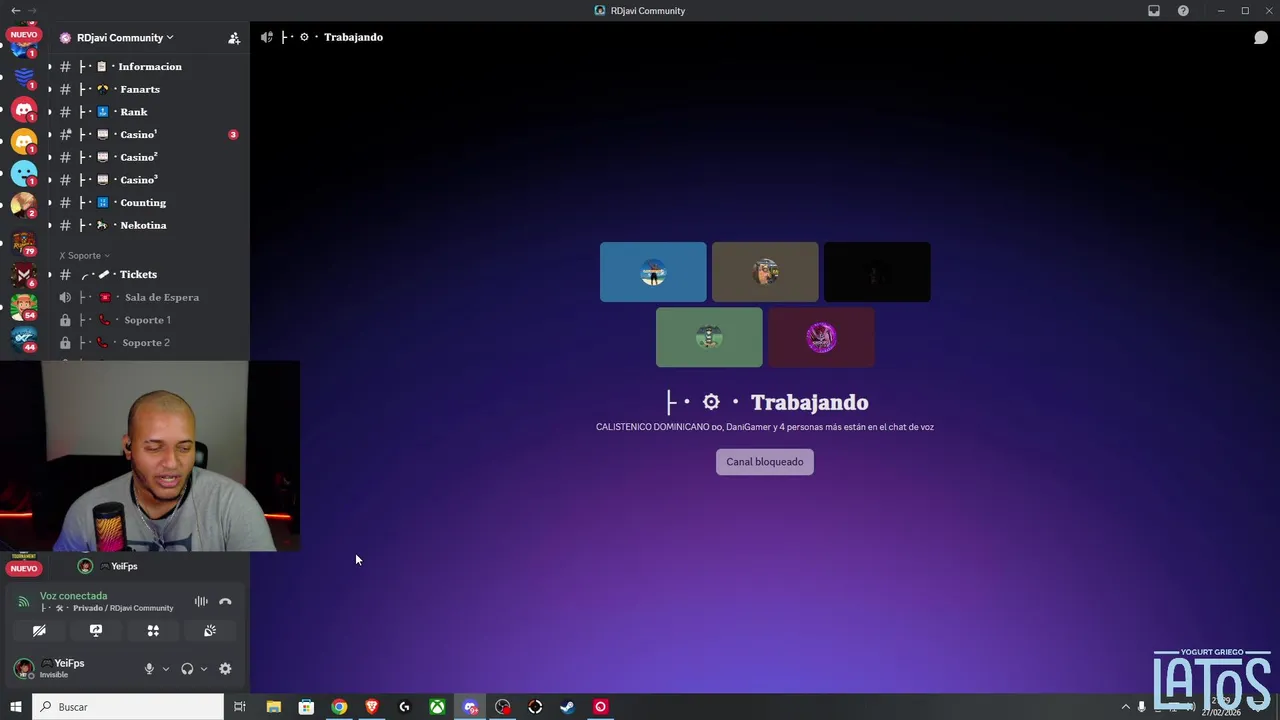Open the Tickets channel
Image resolution: width=1280 pixels, height=720 pixels.
148,274
